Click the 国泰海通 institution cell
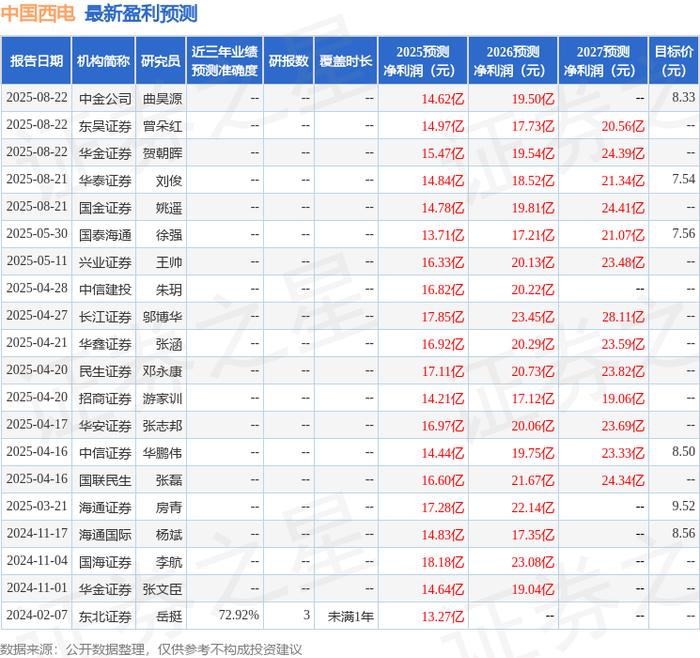The height and width of the screenshot is (658, 700). click(105, 235)
